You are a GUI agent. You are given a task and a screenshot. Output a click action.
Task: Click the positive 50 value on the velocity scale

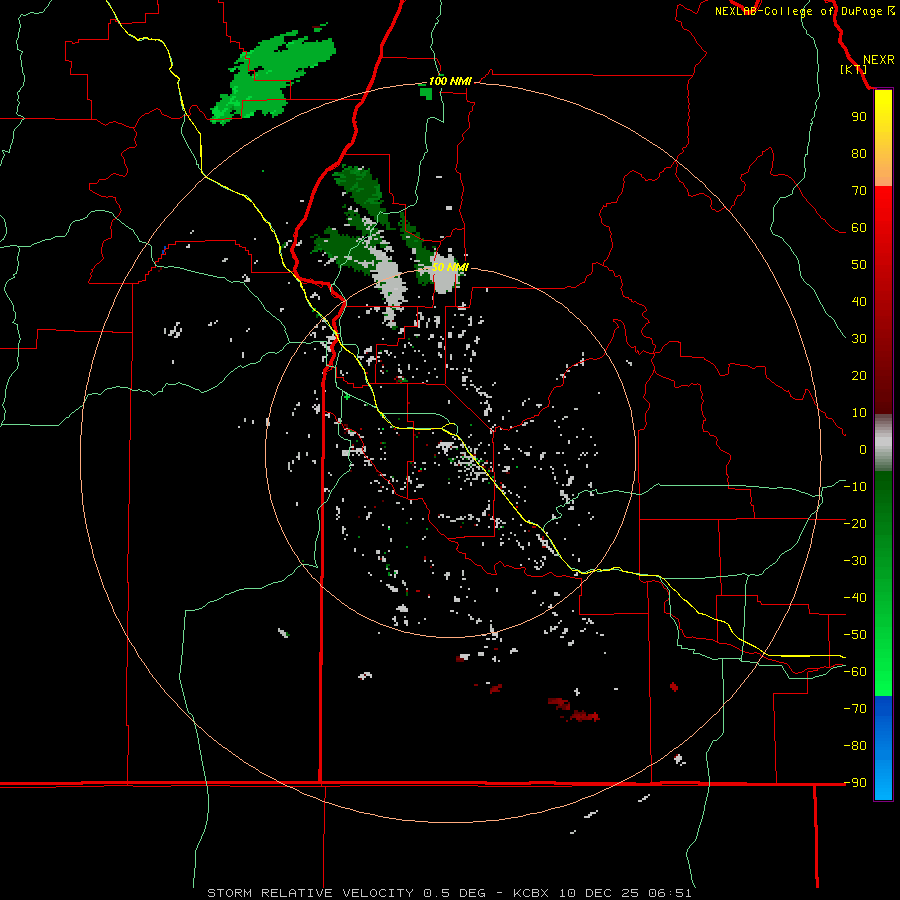(x=859, y=265)
